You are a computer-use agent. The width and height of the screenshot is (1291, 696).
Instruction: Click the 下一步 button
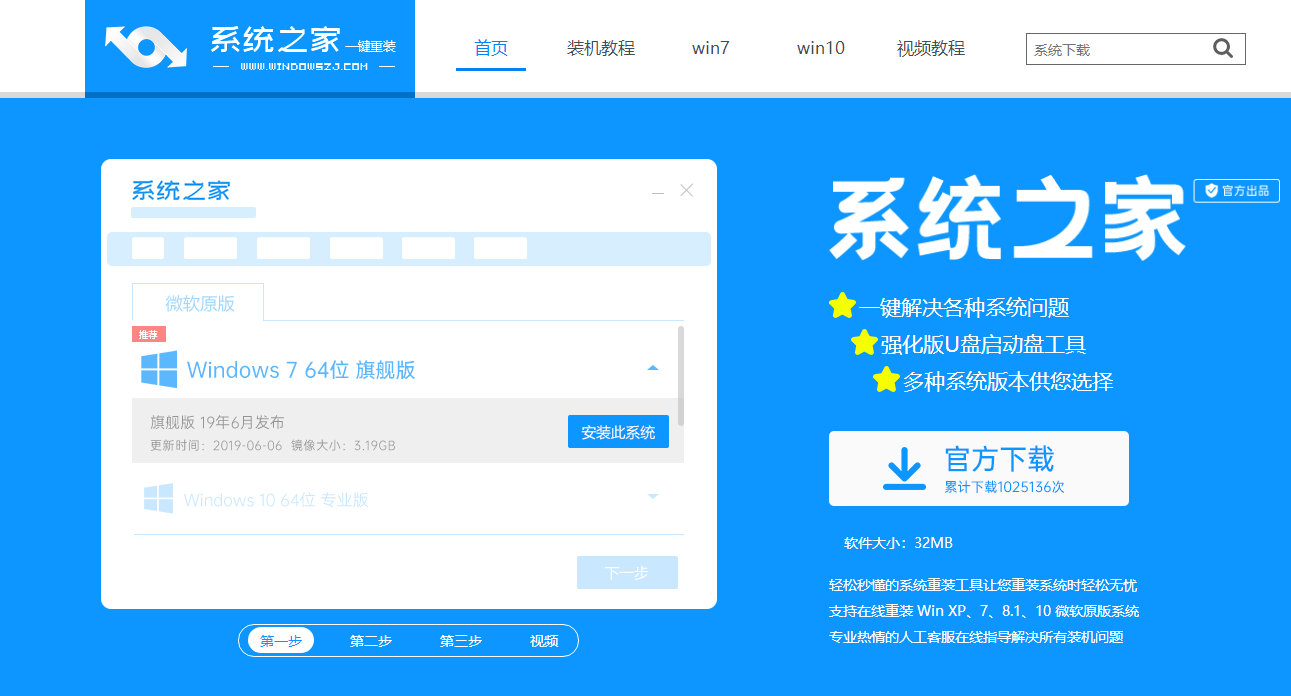click(x=627, y=573)
